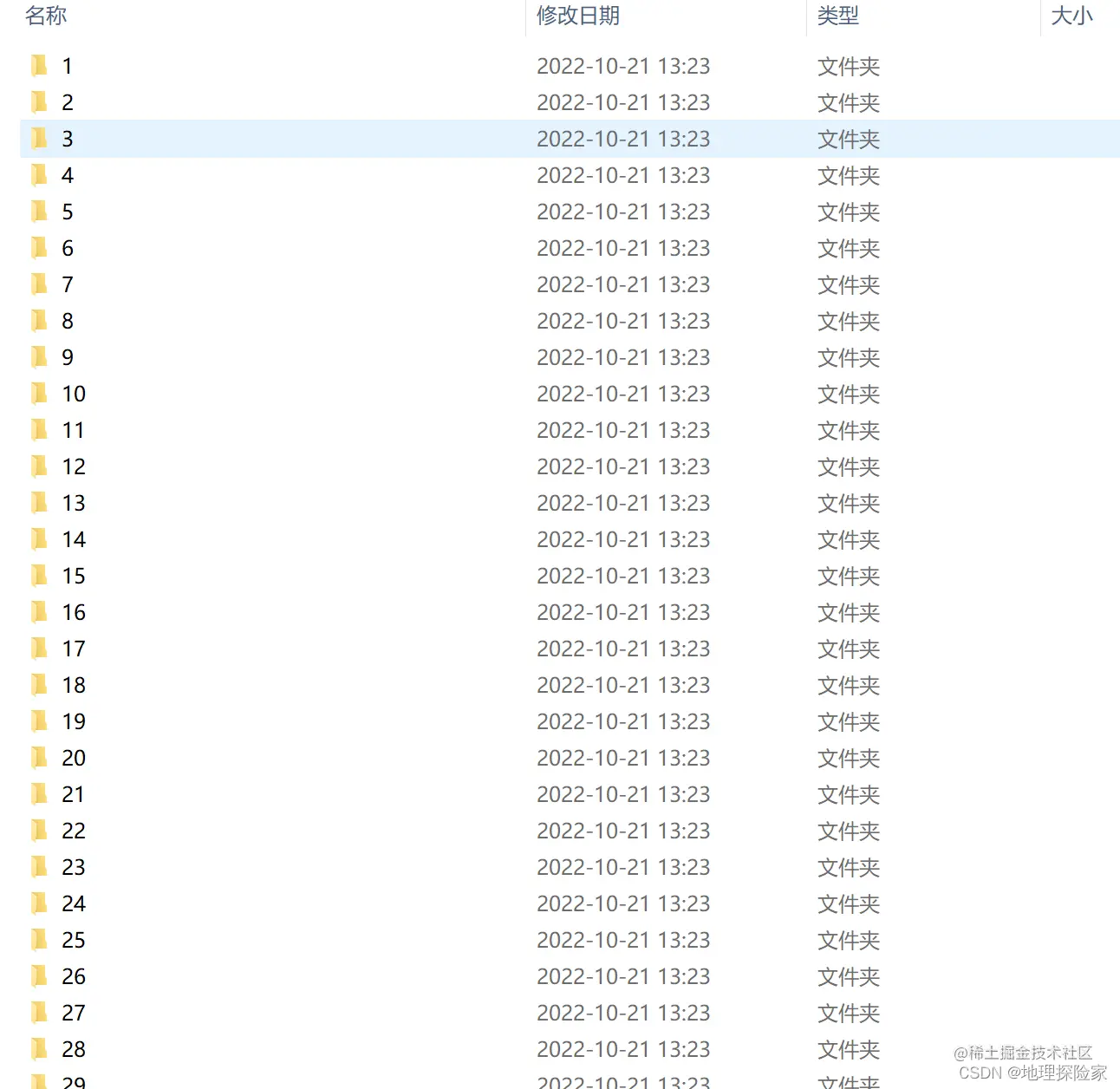Click the folder icon of folder 14
The image size is (1120, 1089).
[x=39, y=539]
